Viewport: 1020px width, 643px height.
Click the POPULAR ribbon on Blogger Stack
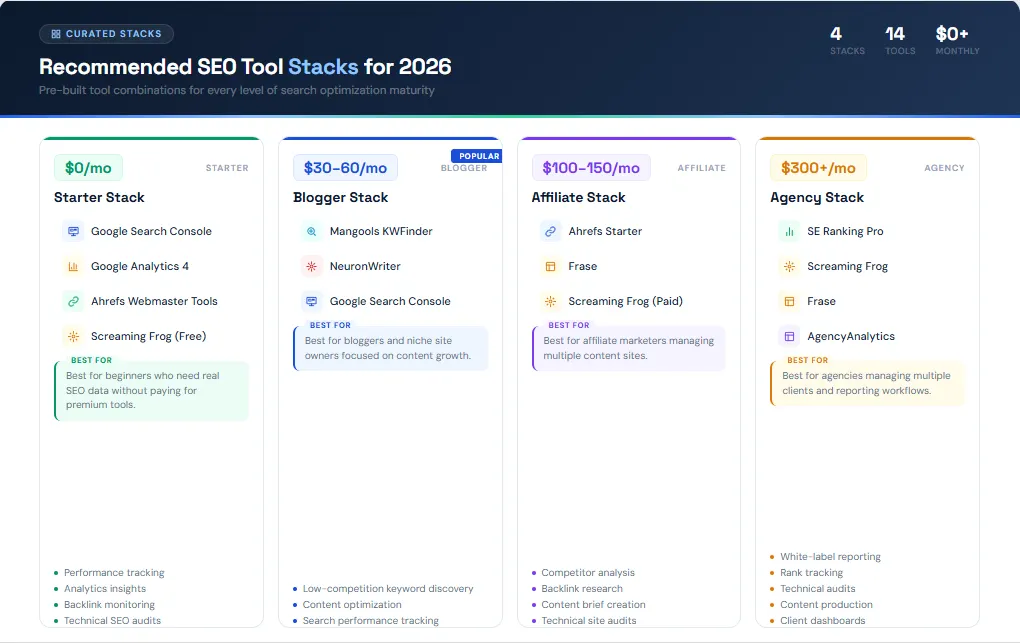[477, 156]
